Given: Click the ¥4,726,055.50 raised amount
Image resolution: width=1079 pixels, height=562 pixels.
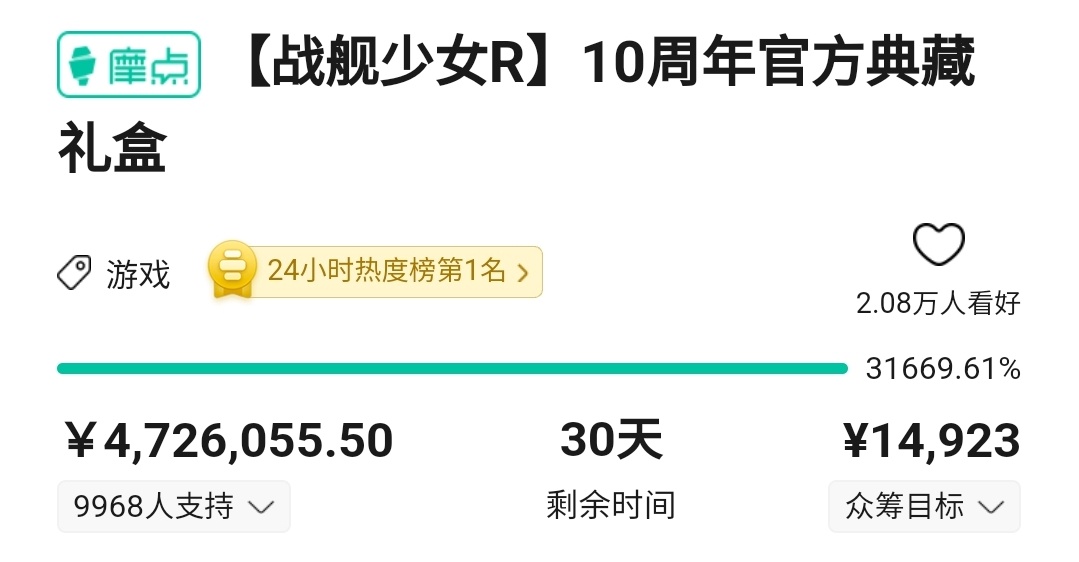Looking at the screenshot, I should coord(229,441).
